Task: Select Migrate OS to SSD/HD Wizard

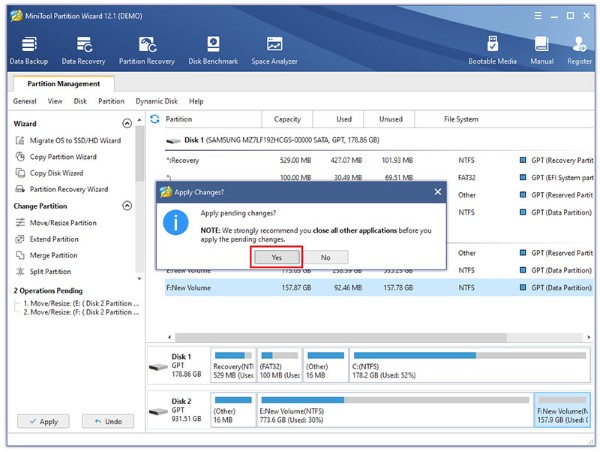Action: click(74, 141)
